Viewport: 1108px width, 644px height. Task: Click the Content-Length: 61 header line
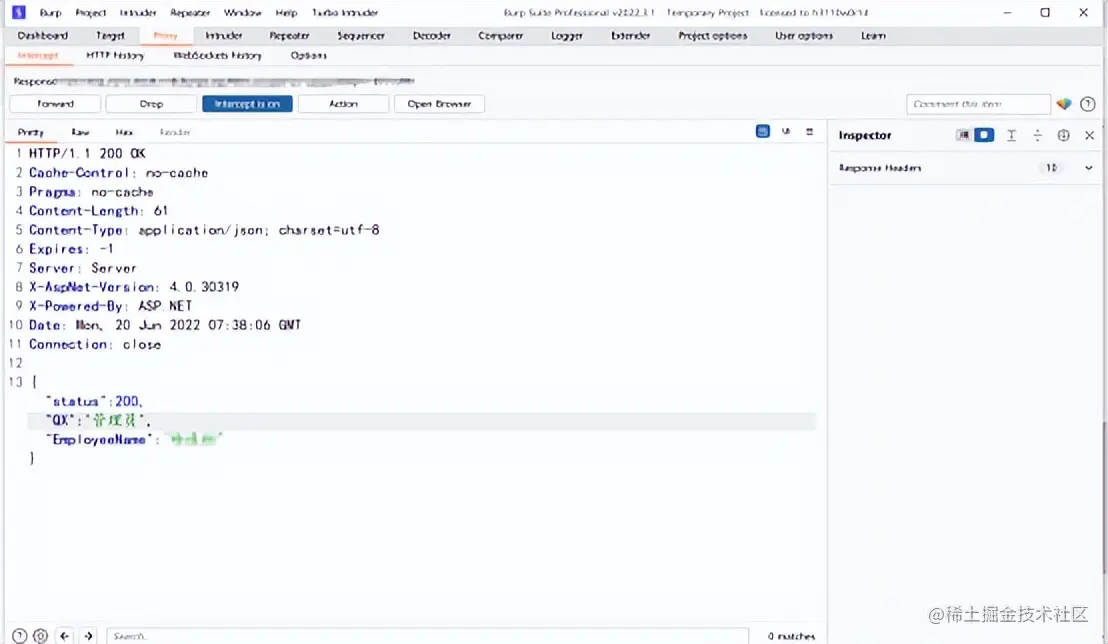coord(98,211)
